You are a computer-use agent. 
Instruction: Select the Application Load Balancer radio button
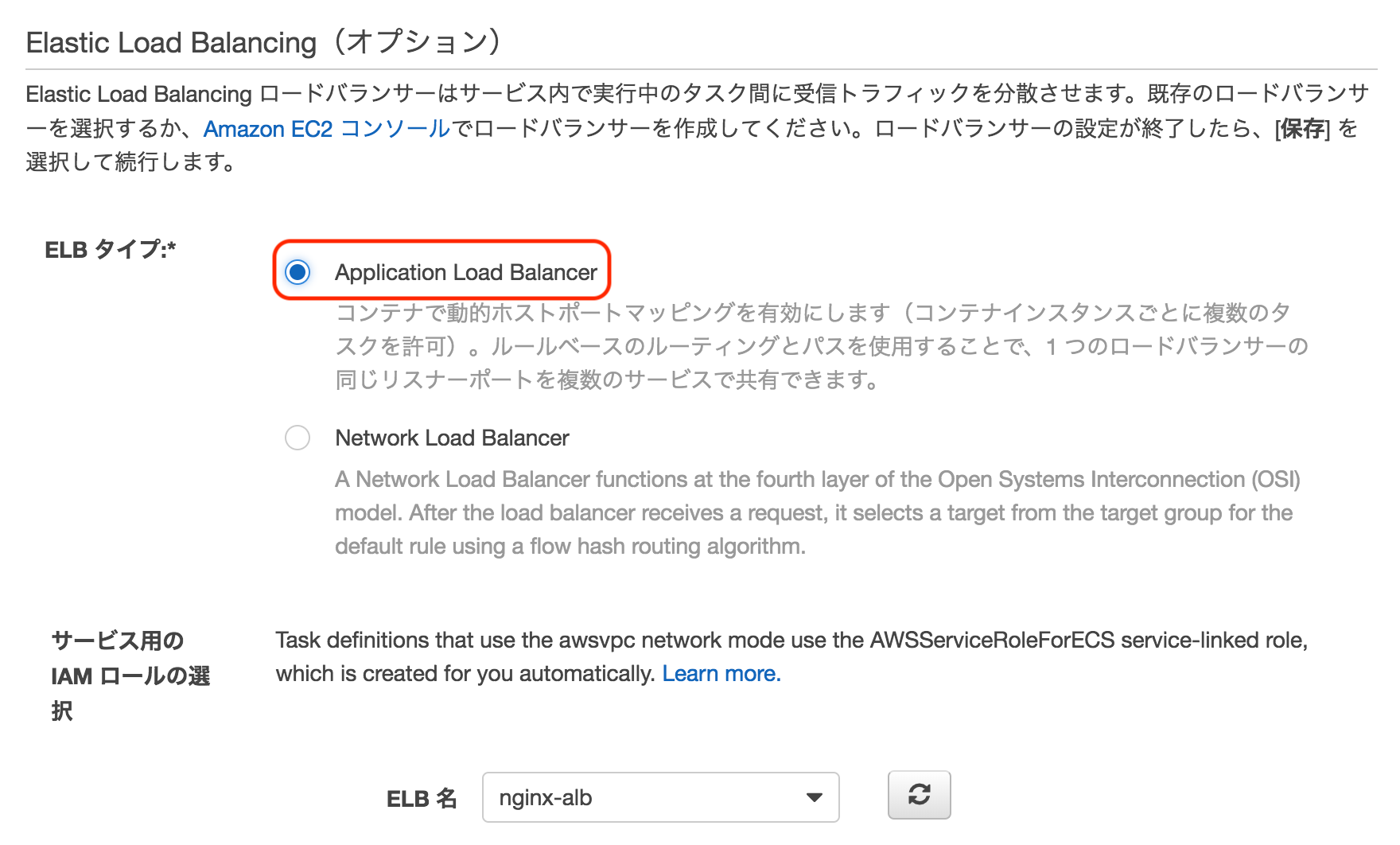(x=297, y=272)
